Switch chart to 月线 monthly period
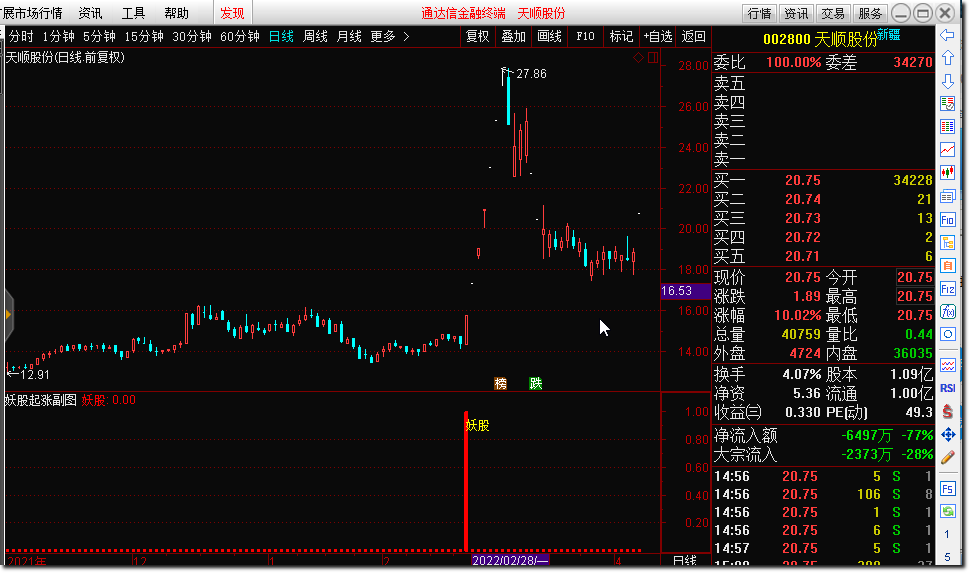Image resolution: width=971 pixels, height=573 pixels. click(x=349, y=37)
